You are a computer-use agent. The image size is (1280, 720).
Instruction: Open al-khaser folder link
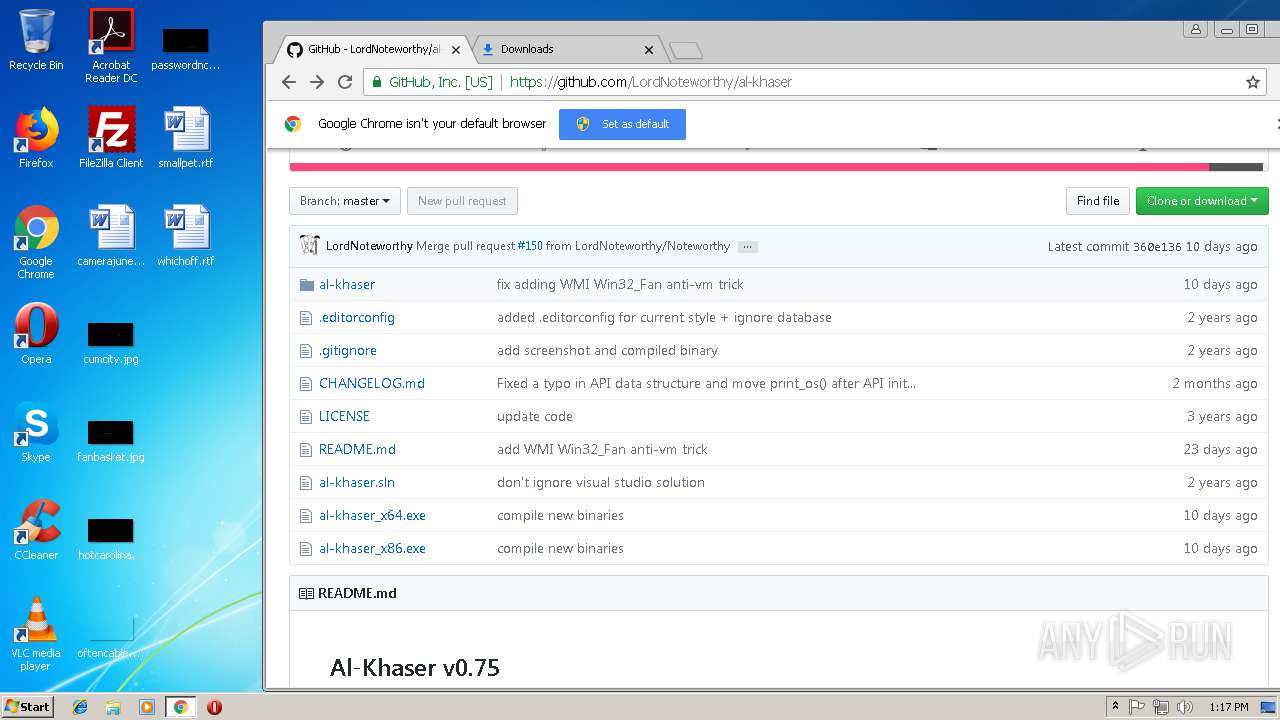point(347,284)
